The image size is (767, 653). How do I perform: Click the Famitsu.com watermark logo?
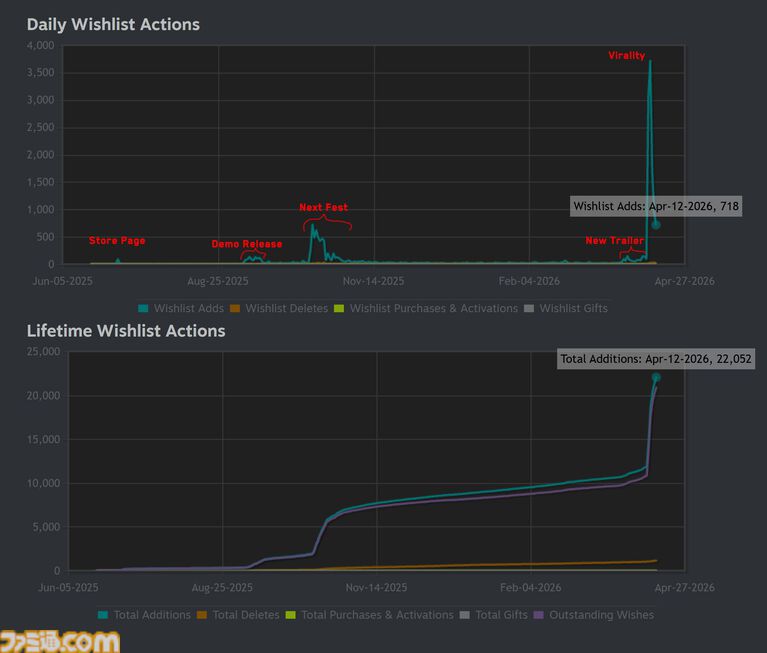click(60, 640)
